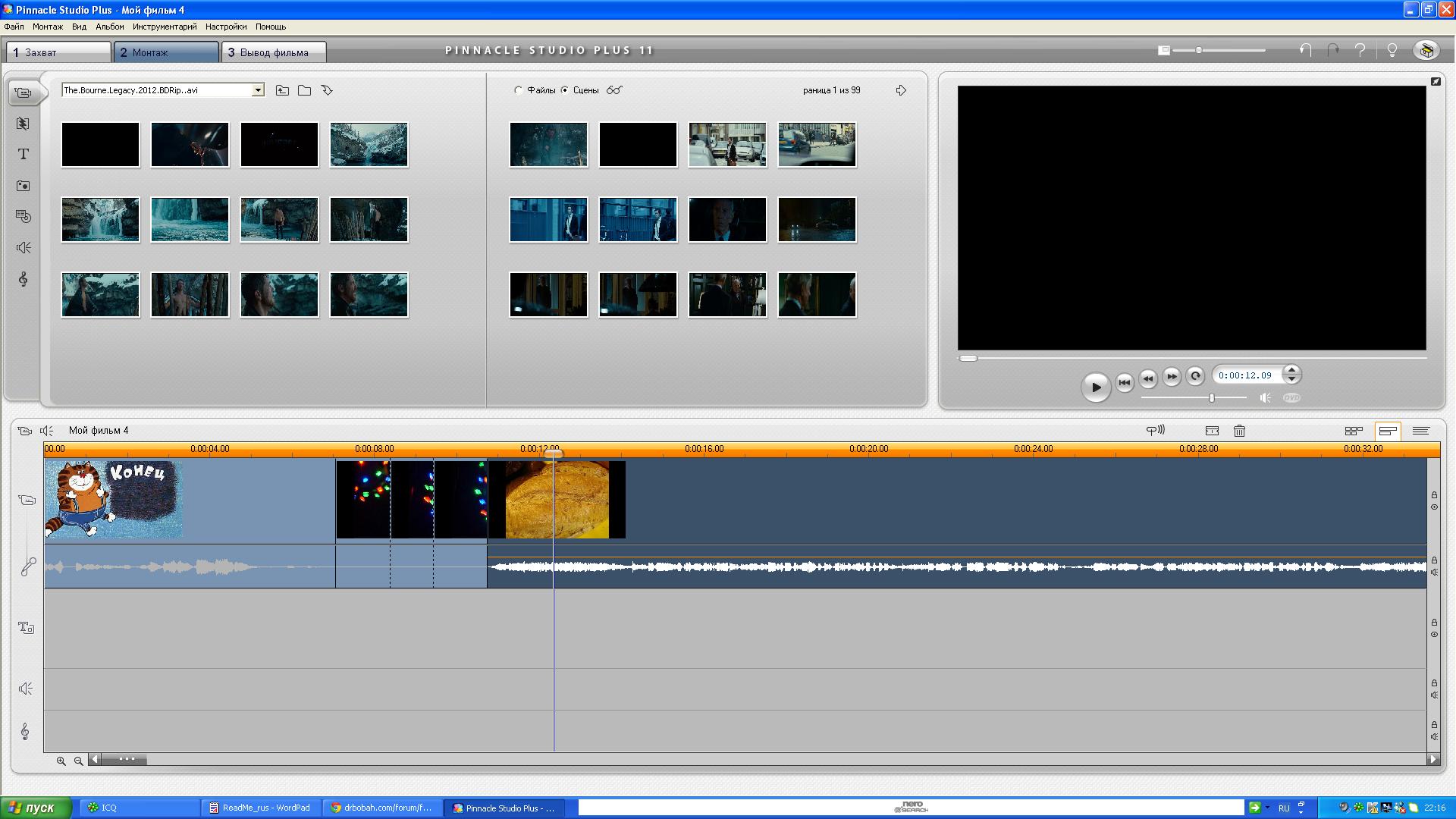Open the audio toolbox in timeline

(x=47, y=431)
